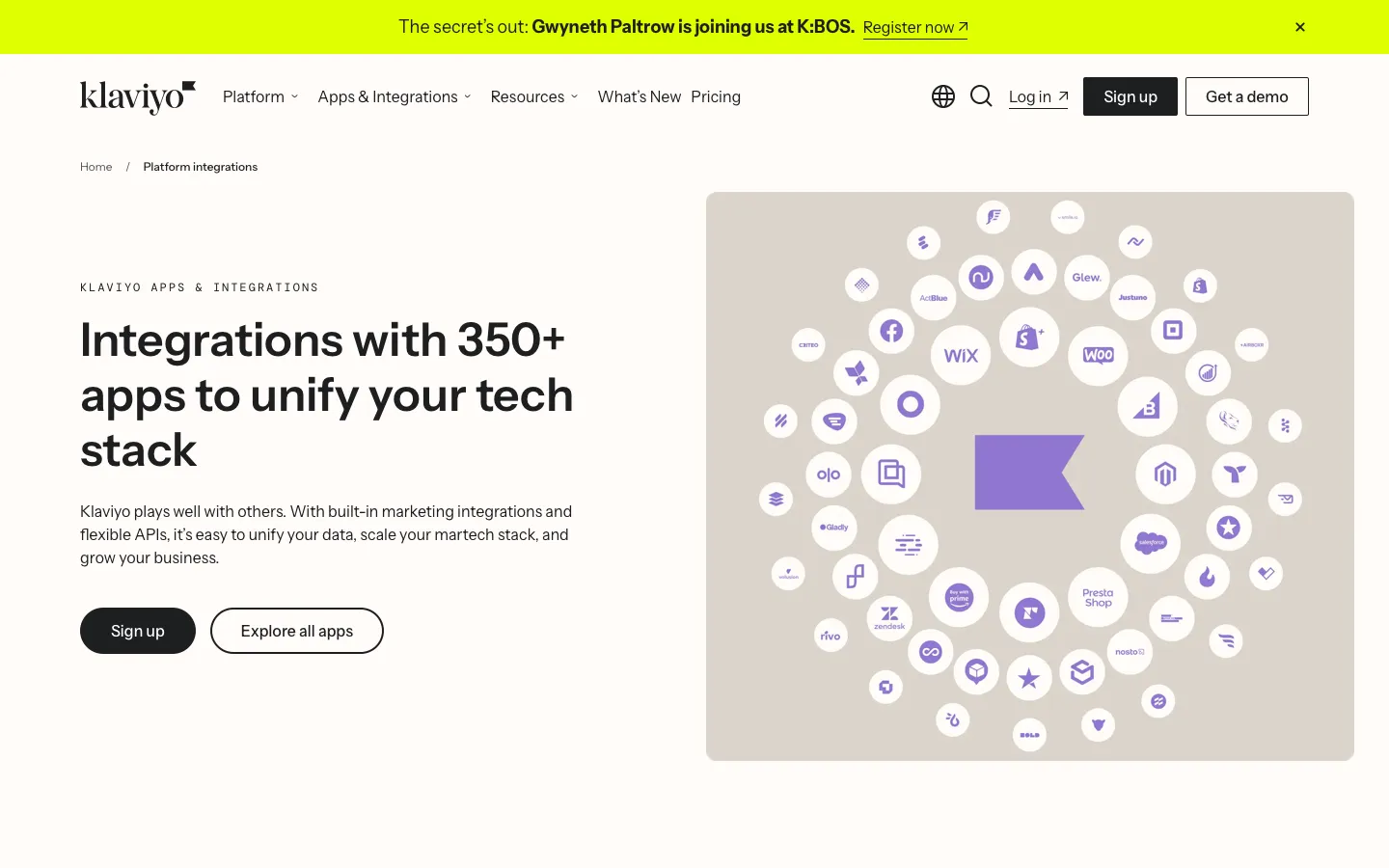
Task: Dismiss the yellow announcement banner
Action: [x=1300, y=27]
